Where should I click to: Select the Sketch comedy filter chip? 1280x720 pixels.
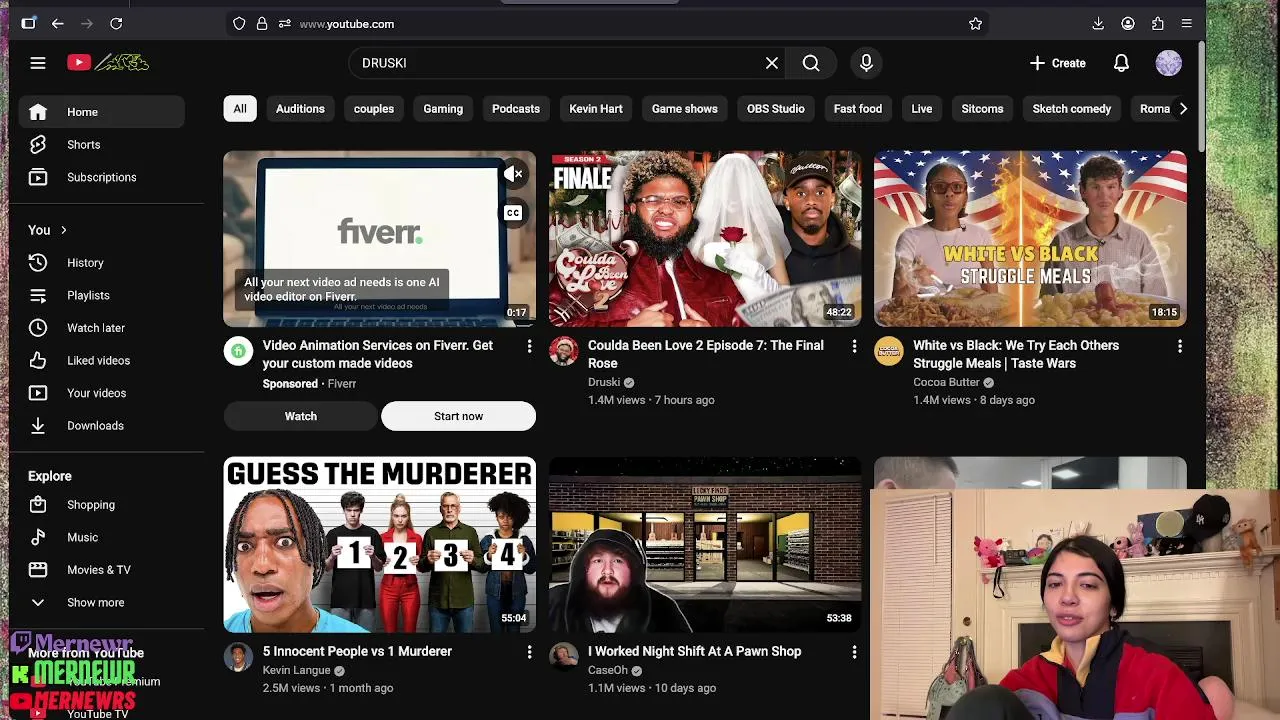1072,109
